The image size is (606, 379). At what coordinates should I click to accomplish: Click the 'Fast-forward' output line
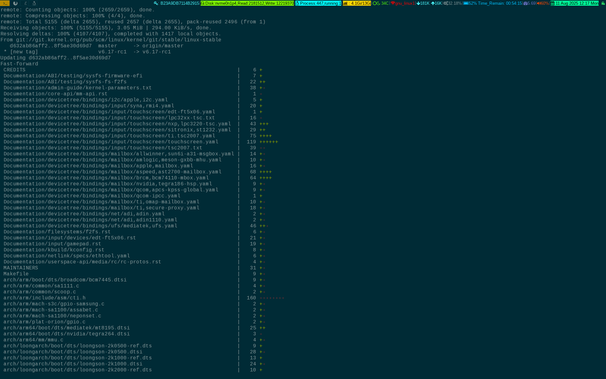[x=19, y=64]
